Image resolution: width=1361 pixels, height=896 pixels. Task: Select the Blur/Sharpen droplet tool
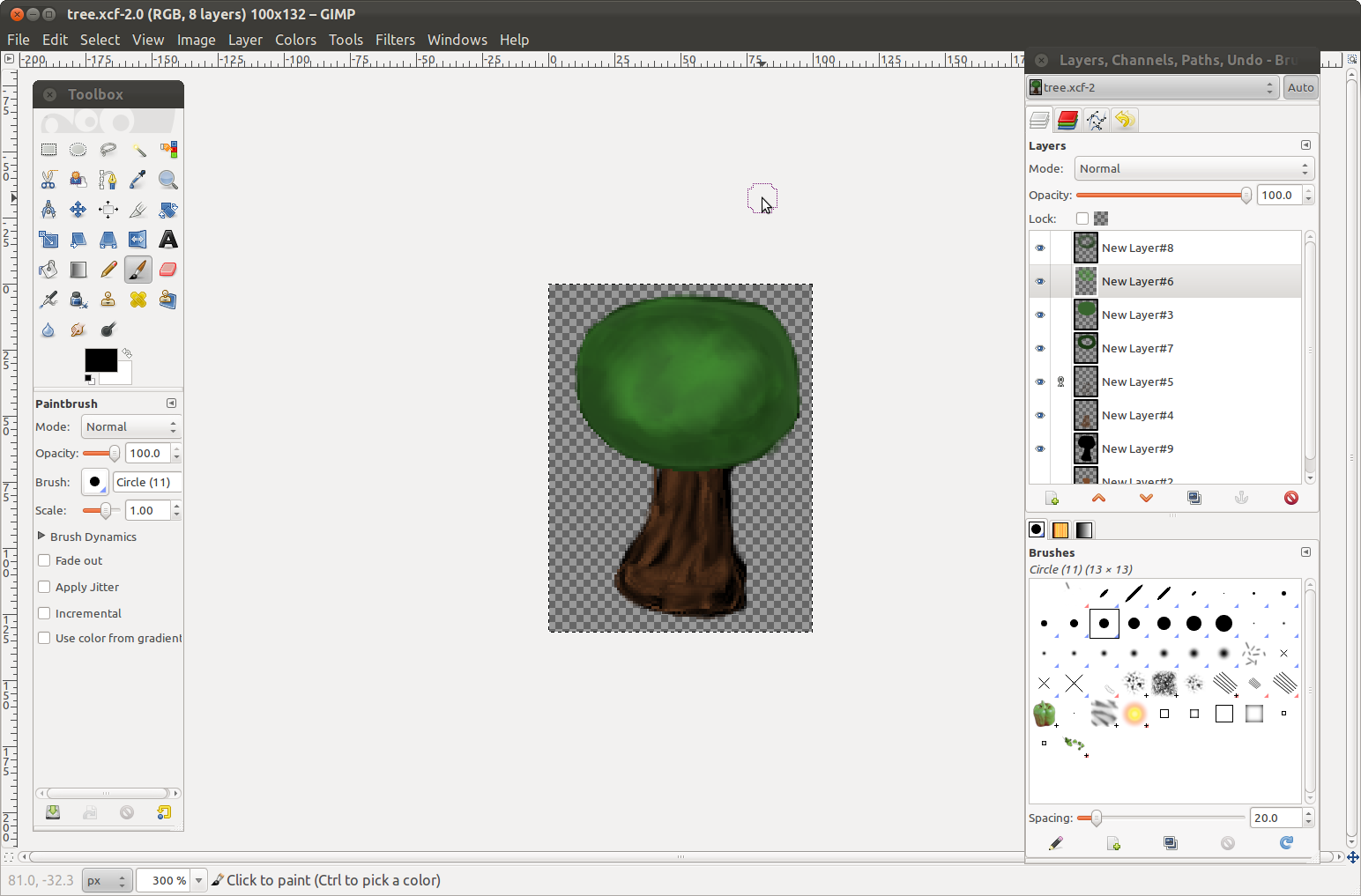coord(48,330)
